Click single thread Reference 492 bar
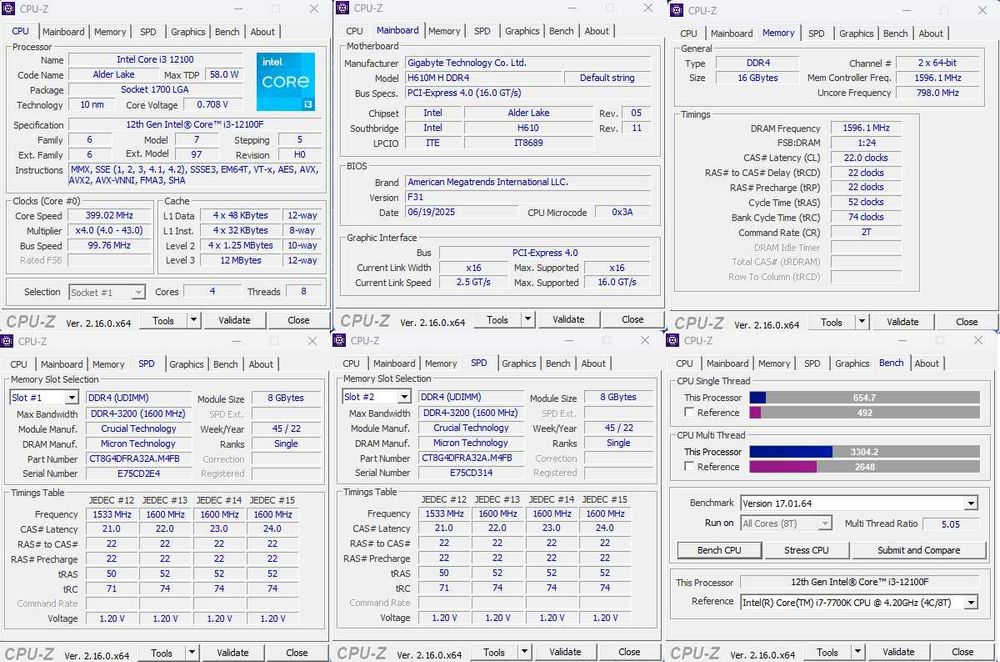 (x=864, y=413)
